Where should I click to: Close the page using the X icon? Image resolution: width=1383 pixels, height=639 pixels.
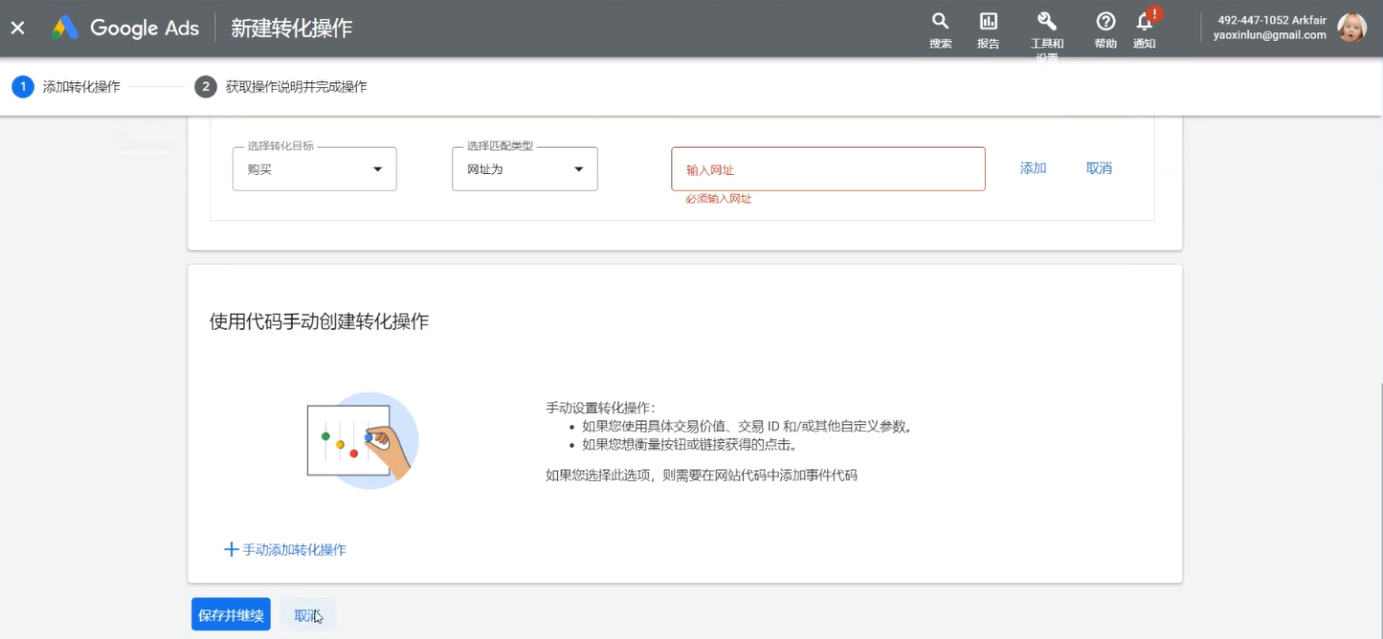(16, 27)
